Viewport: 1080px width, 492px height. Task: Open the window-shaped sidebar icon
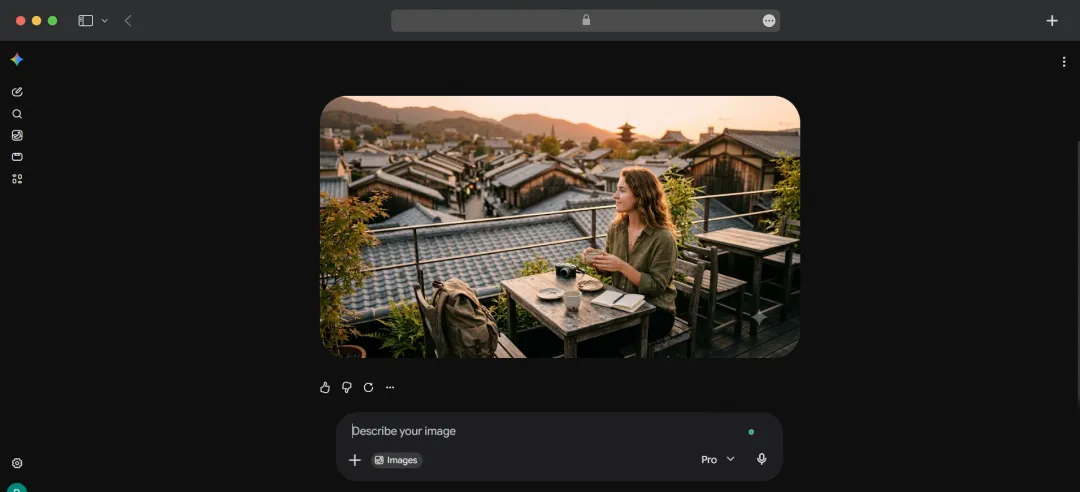coord(17,157)
